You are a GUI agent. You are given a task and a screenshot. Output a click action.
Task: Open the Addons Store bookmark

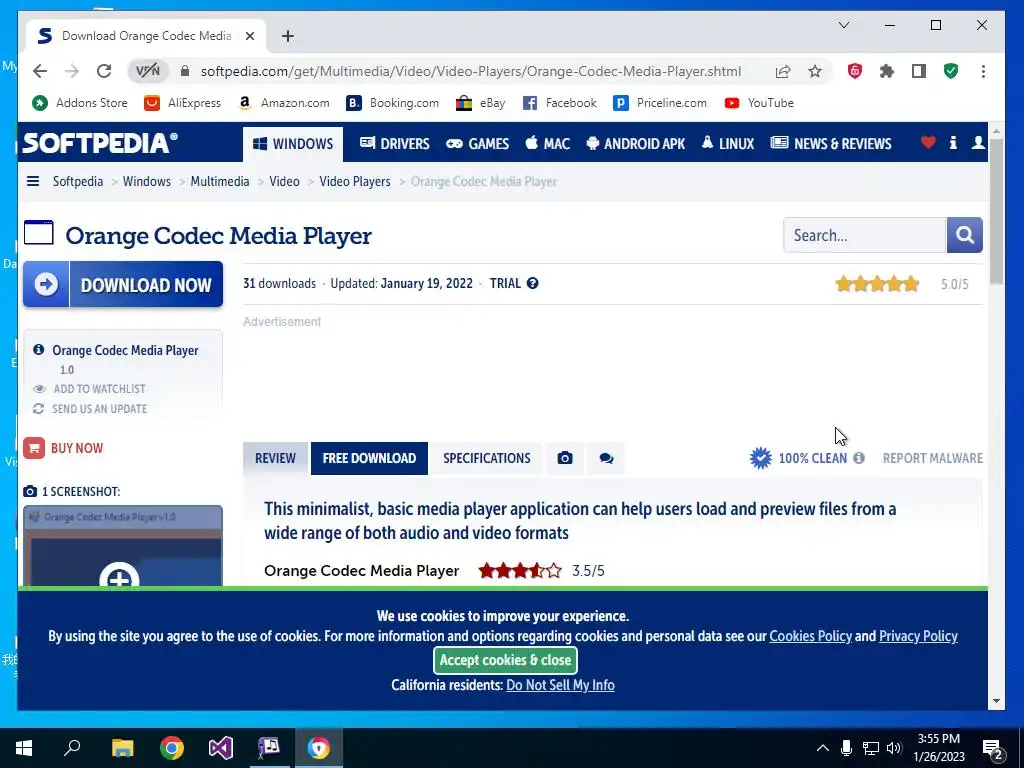point(80,103)
